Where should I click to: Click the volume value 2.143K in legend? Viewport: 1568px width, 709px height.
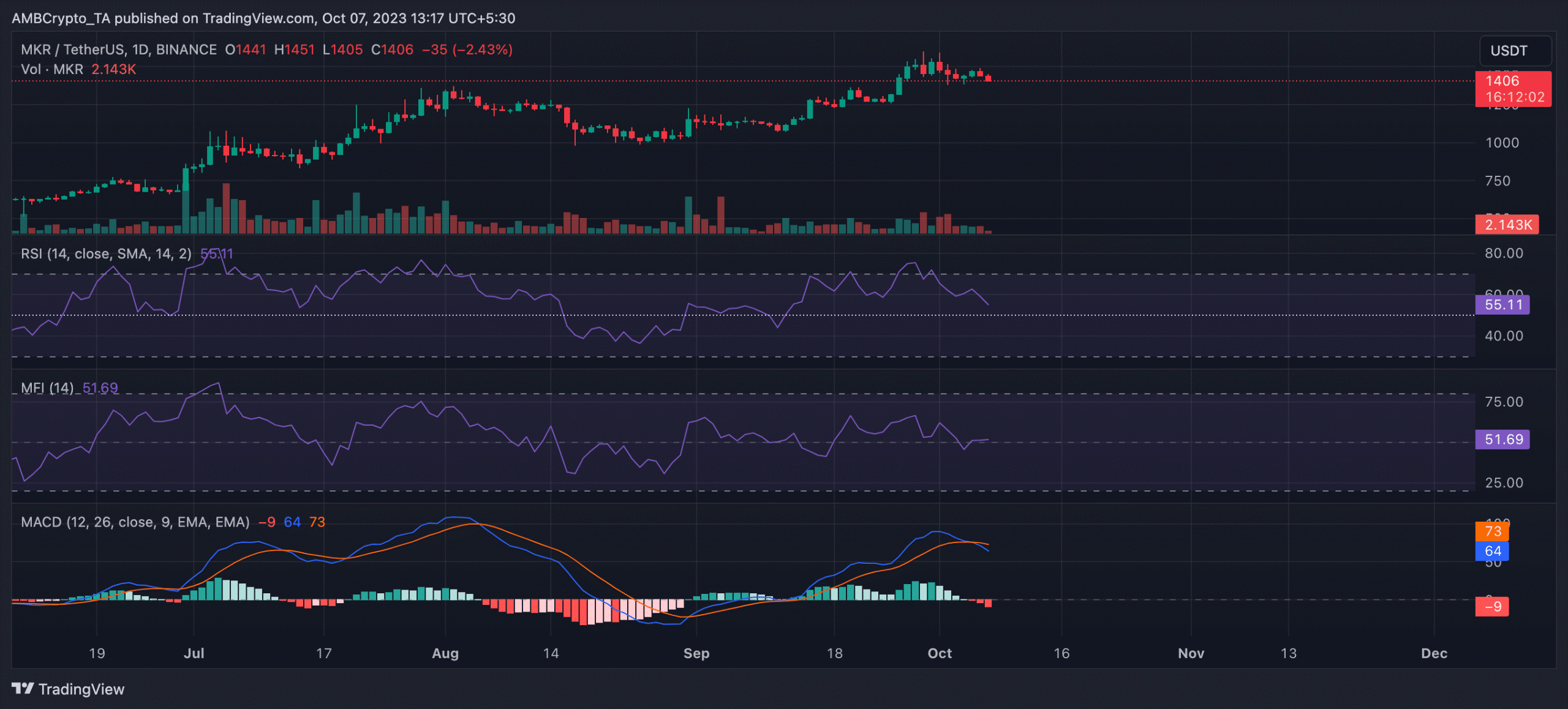coord(114,69)
